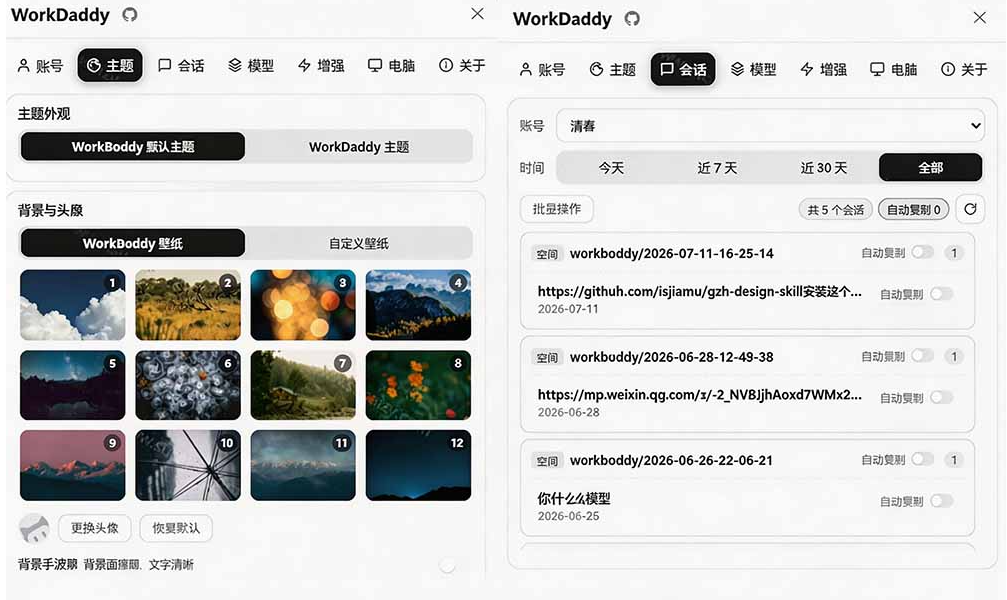Screen dimensions: 1007x600
Task: Open GitHub icon in left WorkDaddy window
Action: (130, 15)
